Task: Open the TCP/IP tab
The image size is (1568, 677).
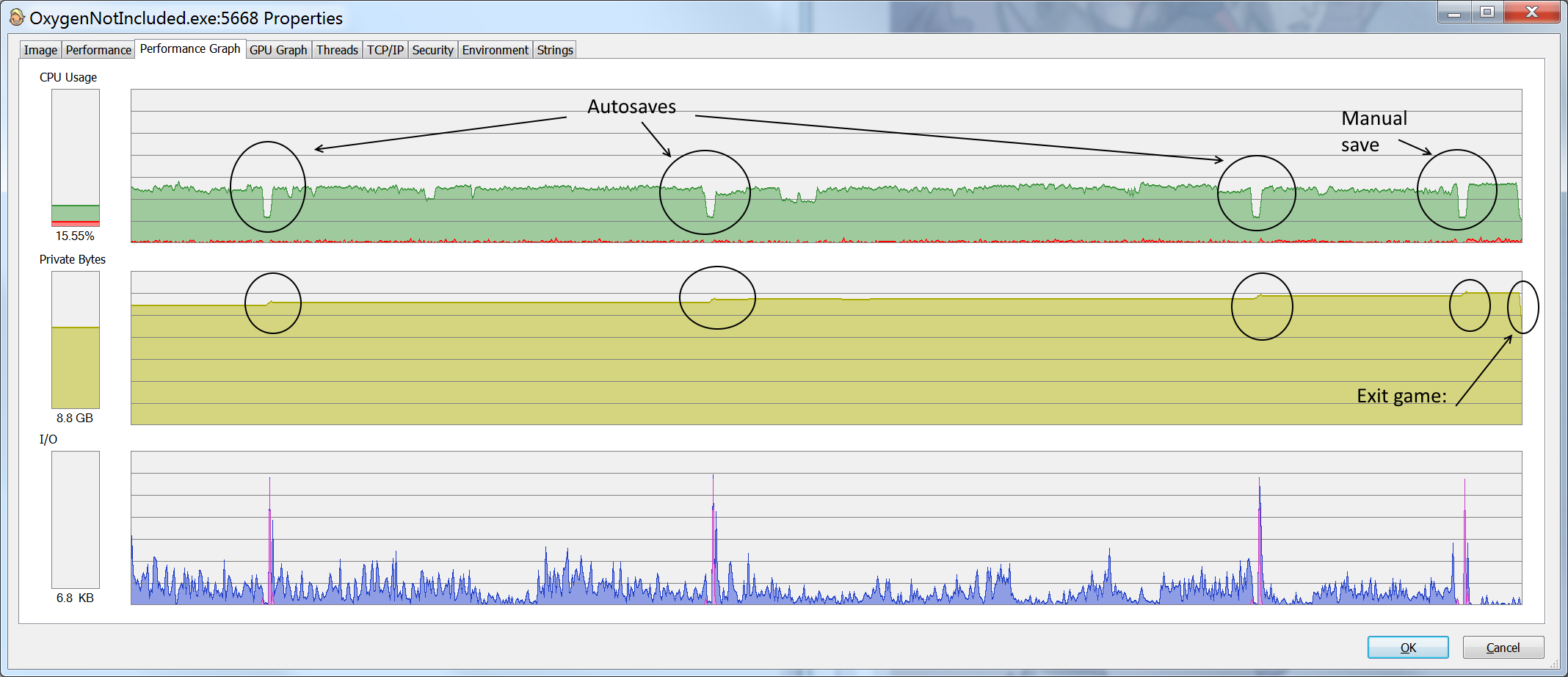Action: click(385, 50)
